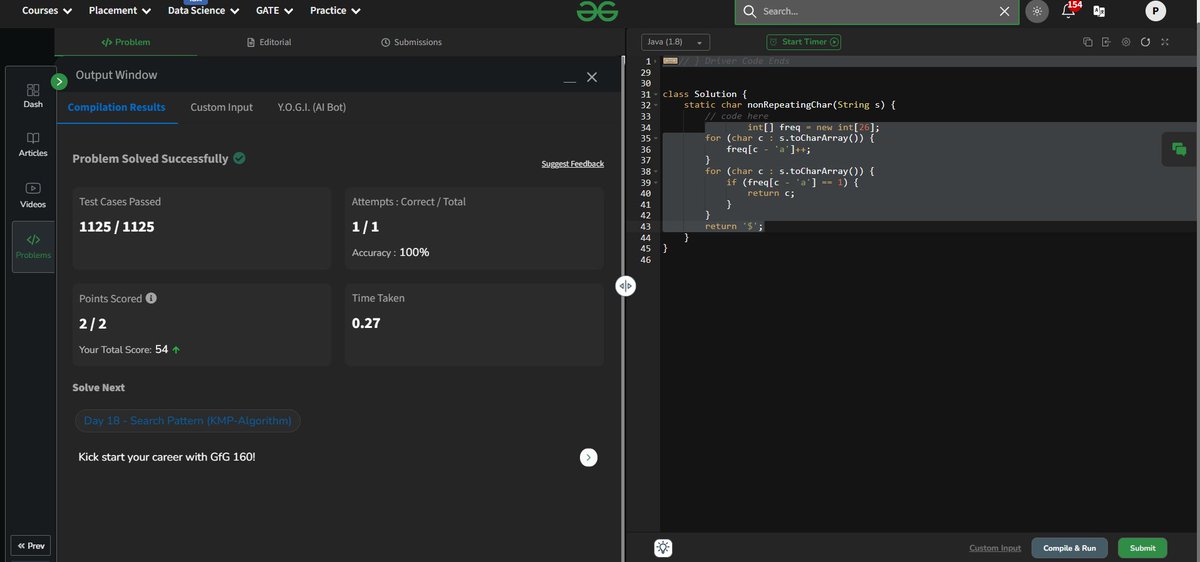Image resolution: width=1200 pixels, height=562 pixels.
Task: Open the profile avatar P
Action: coord(1156,11)
